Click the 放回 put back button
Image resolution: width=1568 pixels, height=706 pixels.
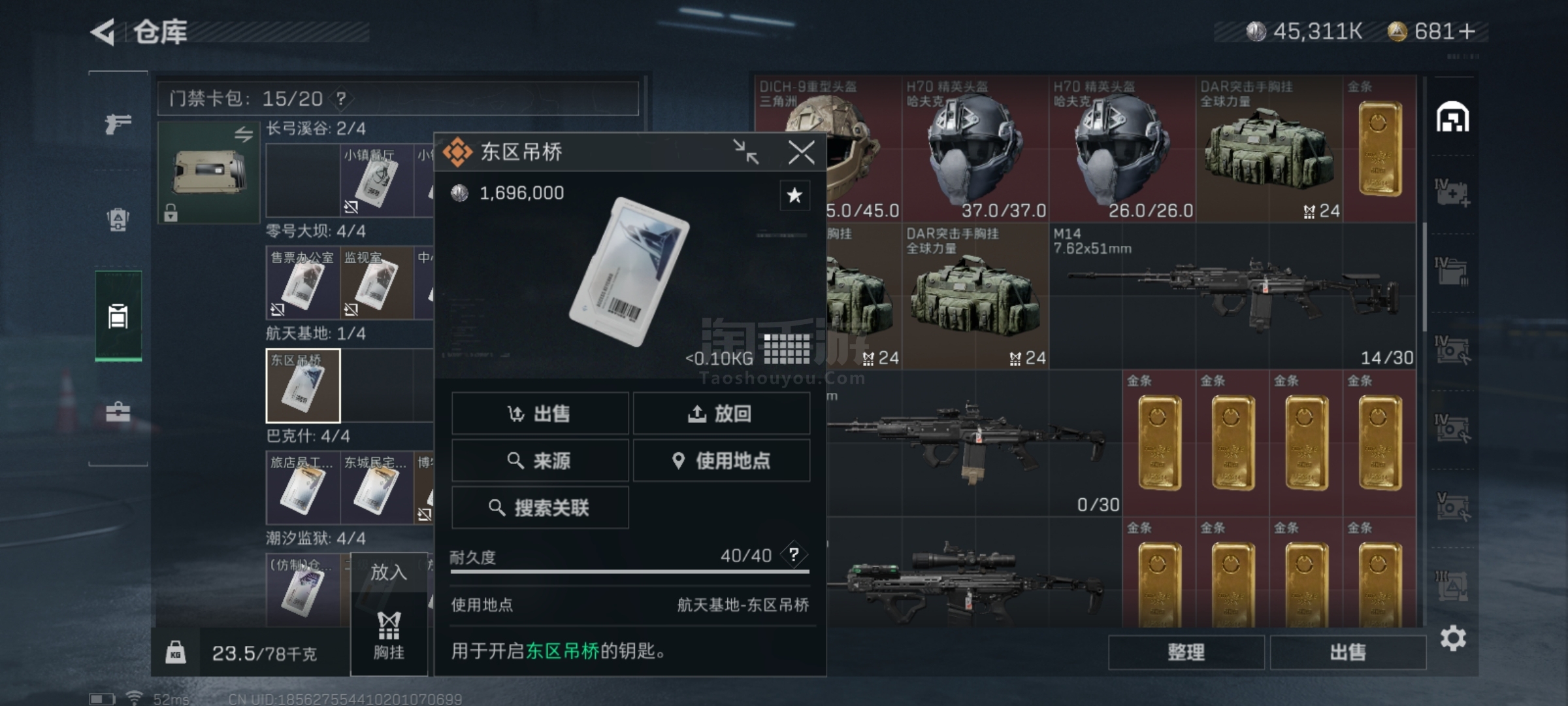tap(721, 413)
